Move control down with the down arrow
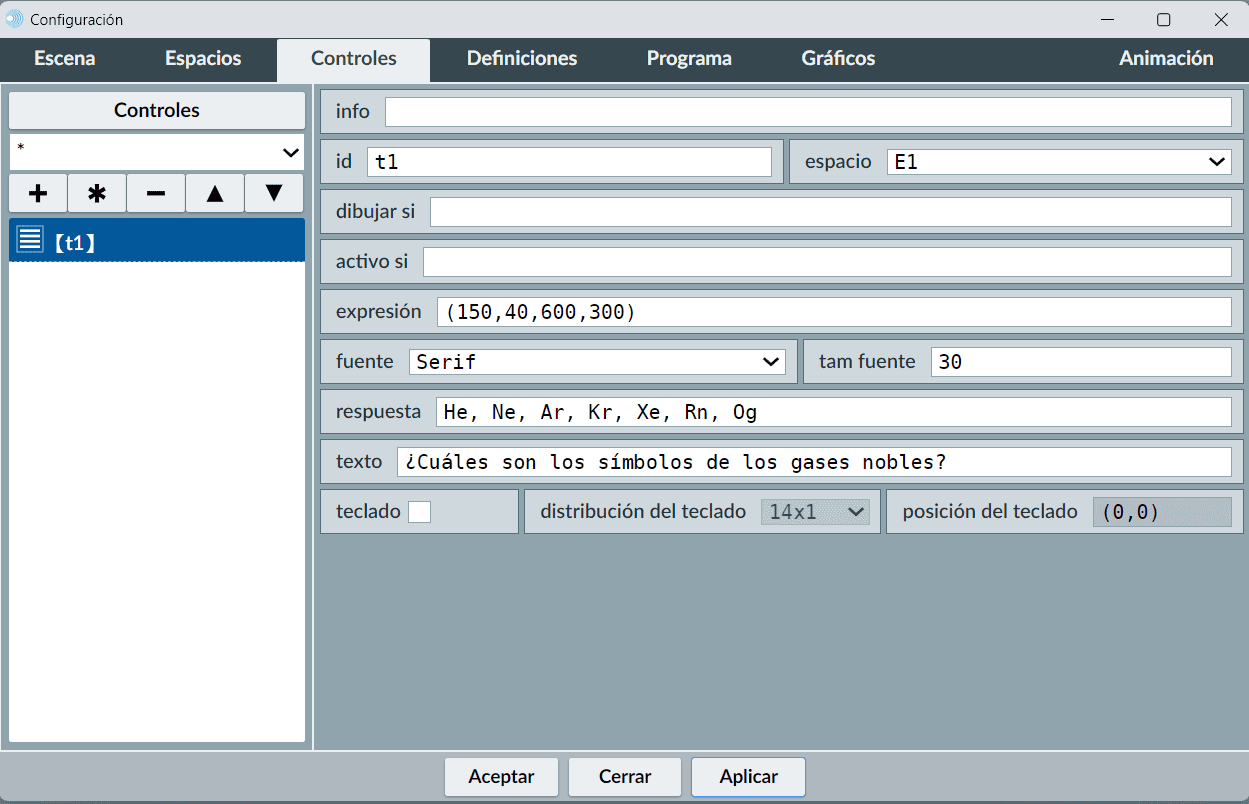The image size is (1249, 804). 274,193
